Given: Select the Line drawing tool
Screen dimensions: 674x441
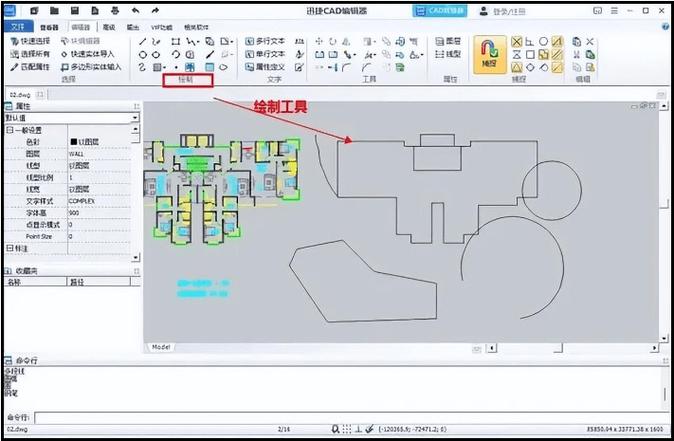Looking at the screenshot, I should [x=143, y=42].
